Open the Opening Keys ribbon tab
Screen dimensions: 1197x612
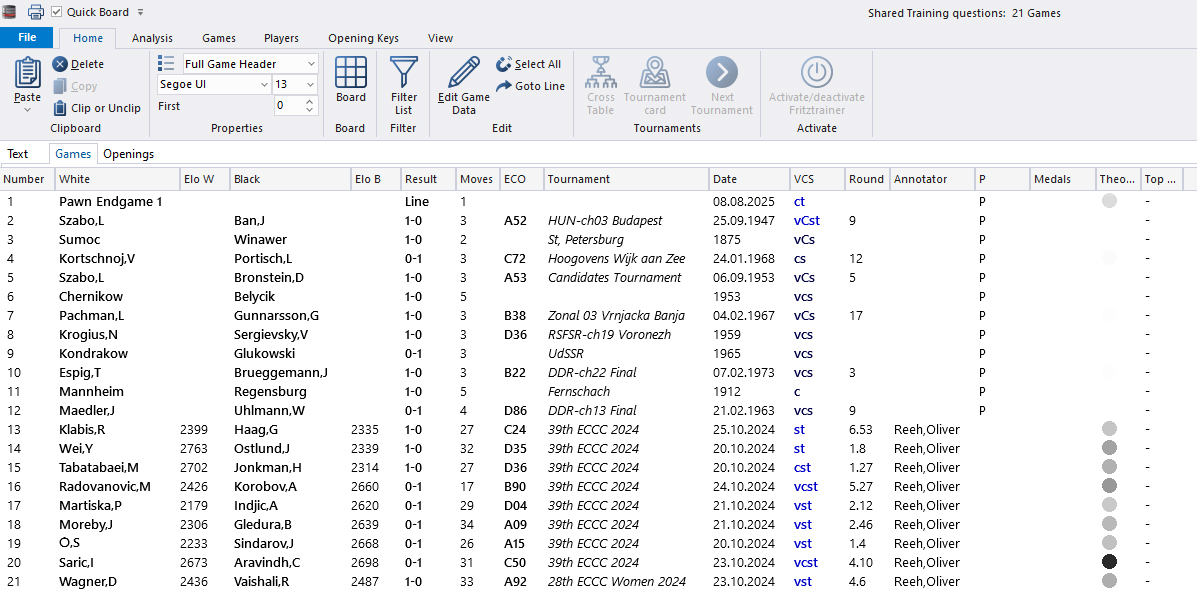pyautogui.click(x=363, y=38)
